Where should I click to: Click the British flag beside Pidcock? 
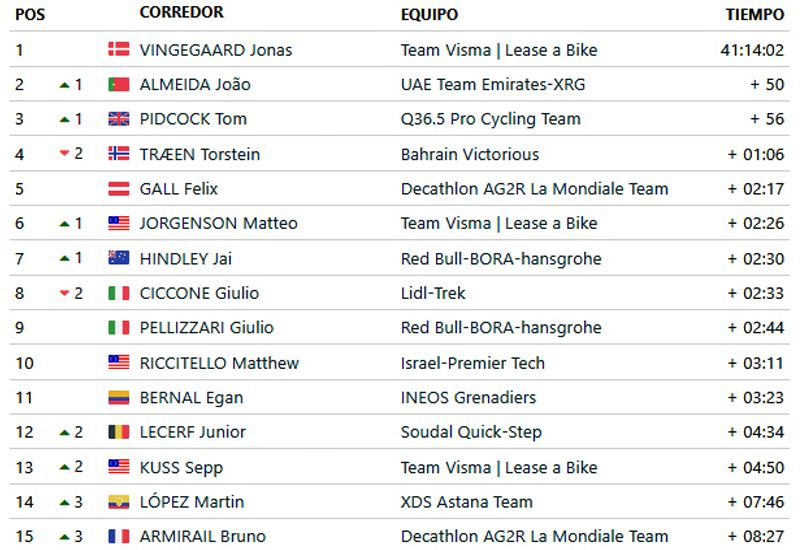(118, 119)
